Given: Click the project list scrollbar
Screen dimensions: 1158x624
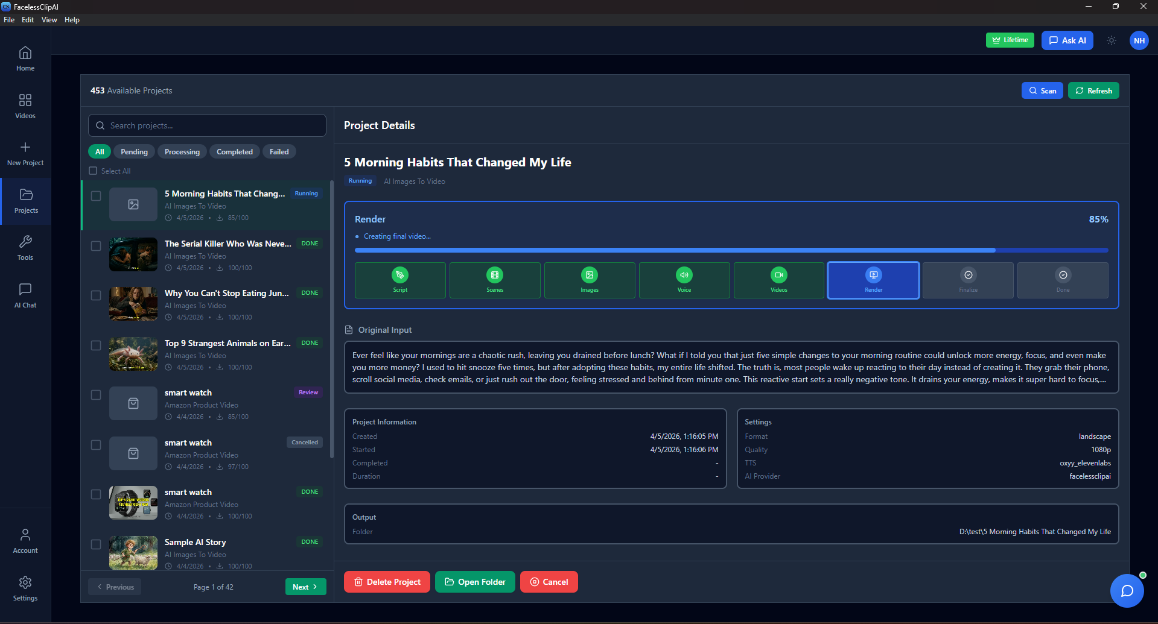Looking at the screenshot, I should tap(331, 318).
